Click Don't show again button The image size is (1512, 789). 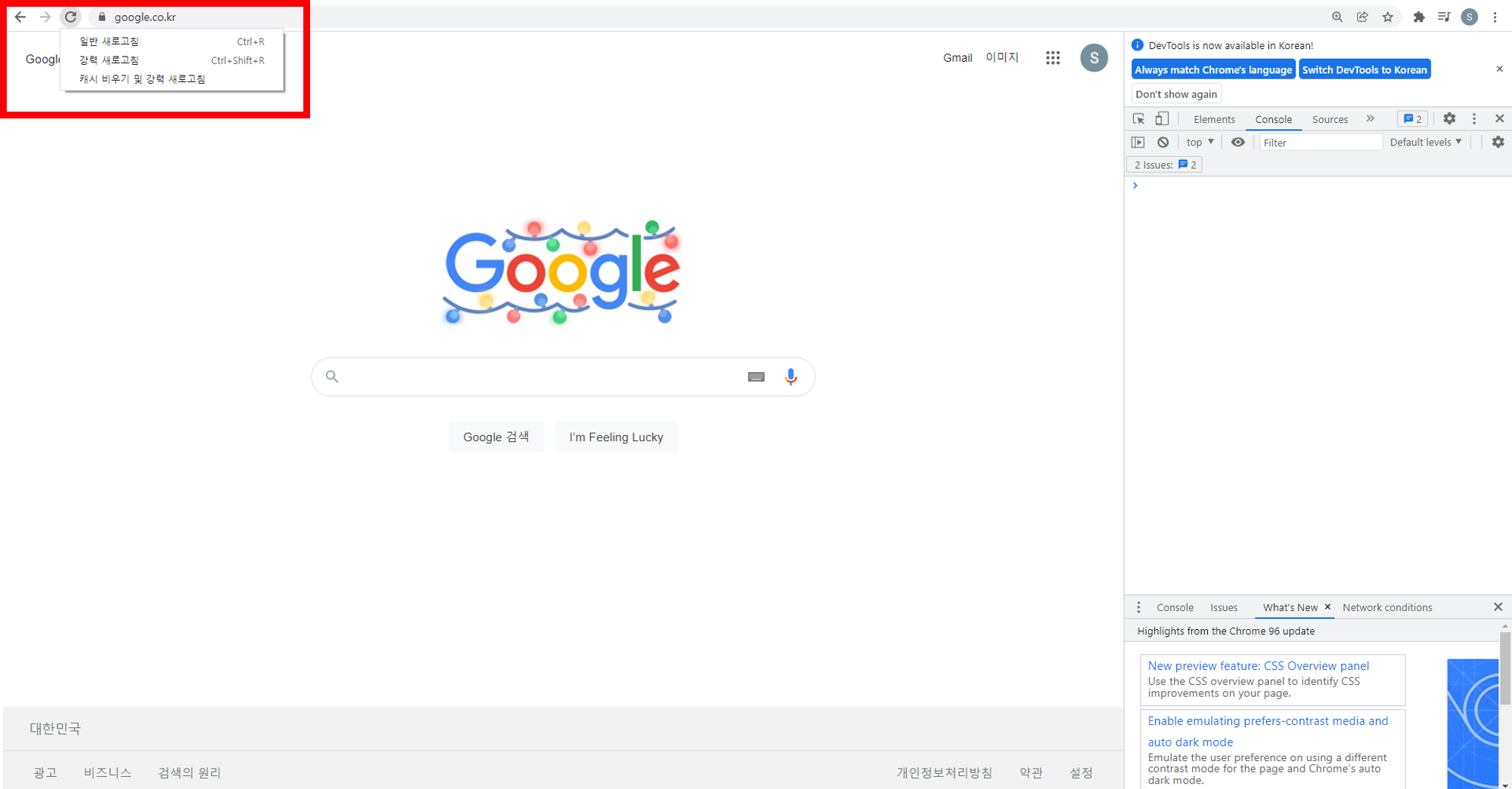click(x=1176, y=94)
